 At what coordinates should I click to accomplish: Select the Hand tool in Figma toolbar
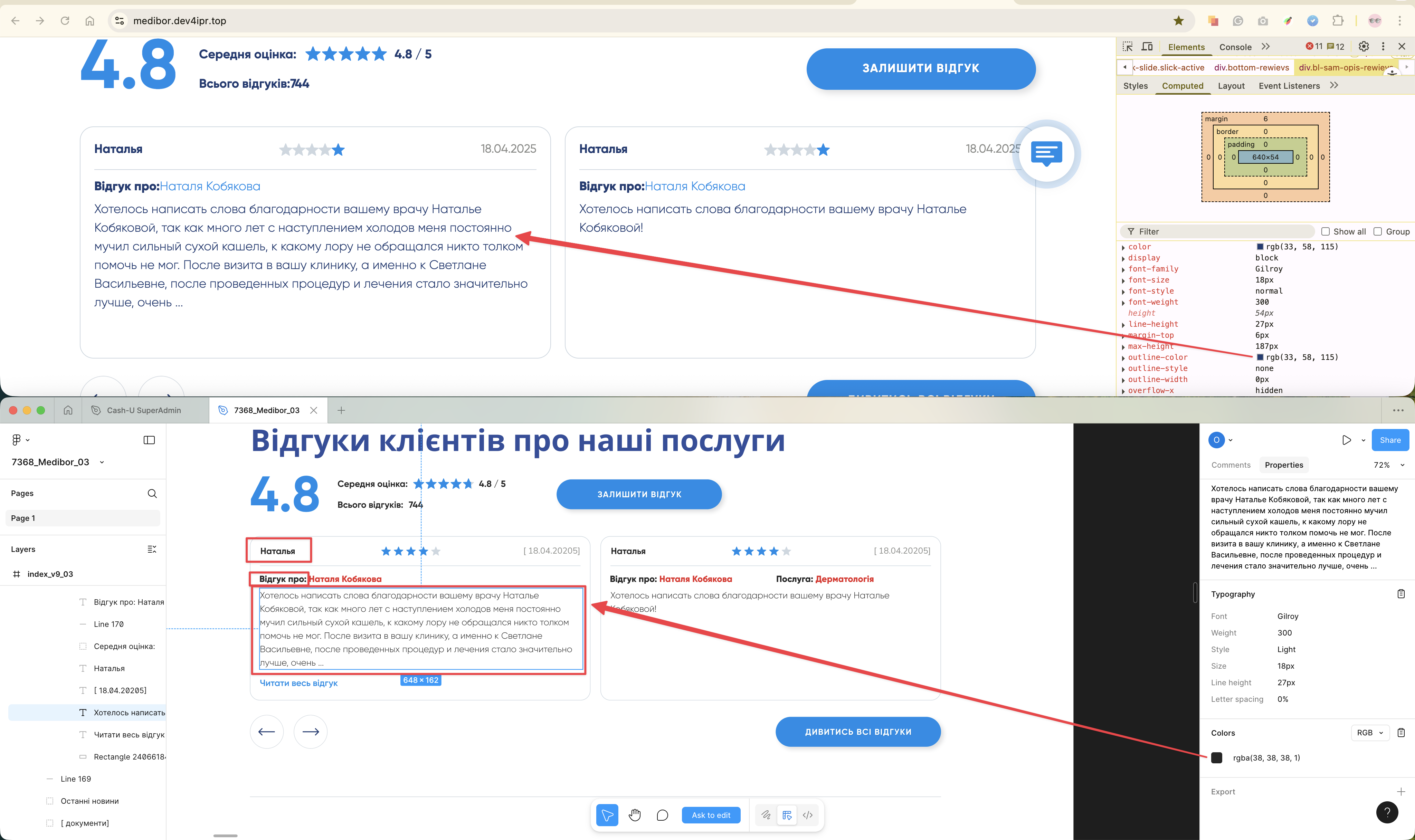click(x=635, y=815)
